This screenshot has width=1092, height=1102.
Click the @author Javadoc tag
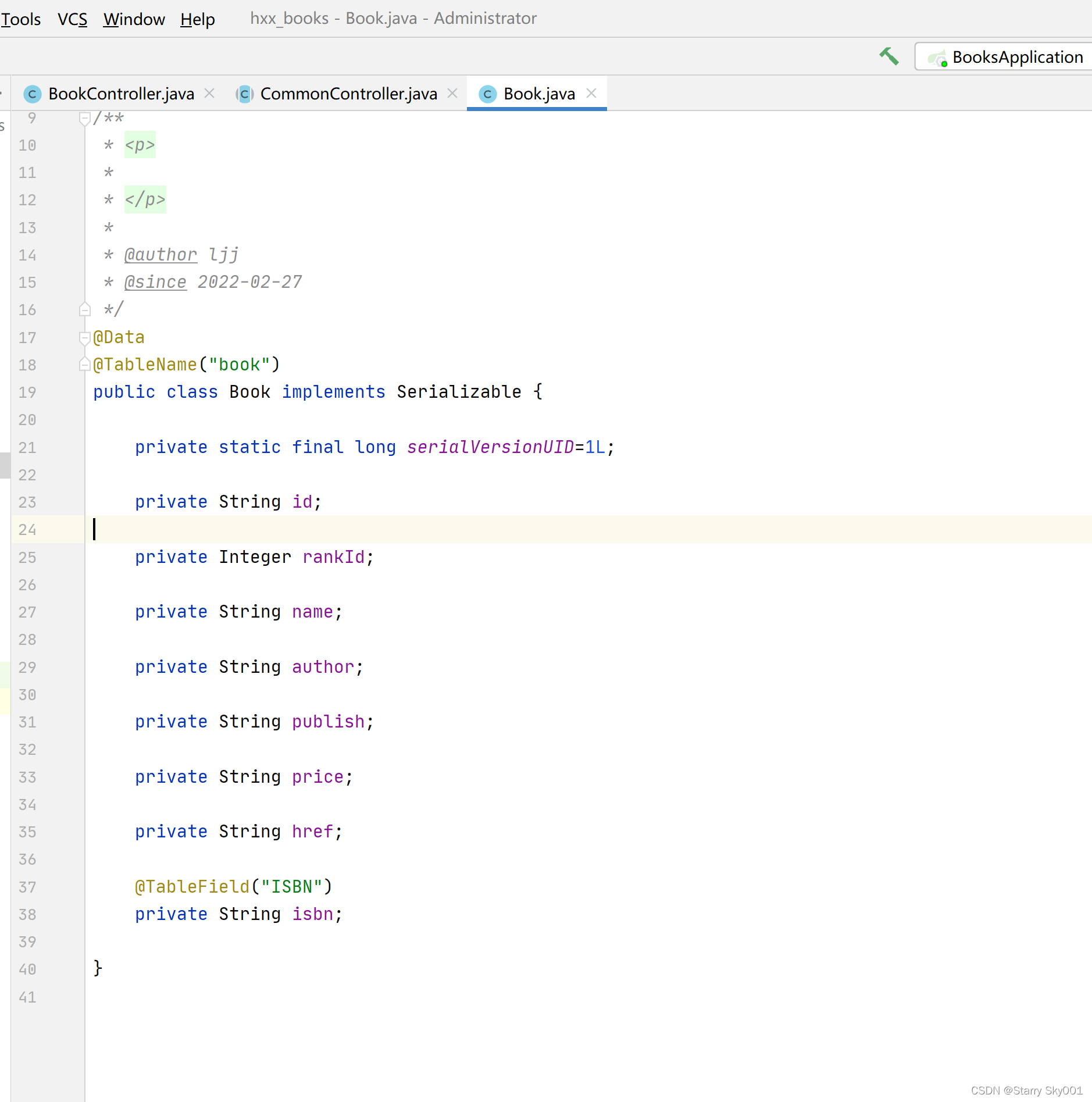[160, 255]
